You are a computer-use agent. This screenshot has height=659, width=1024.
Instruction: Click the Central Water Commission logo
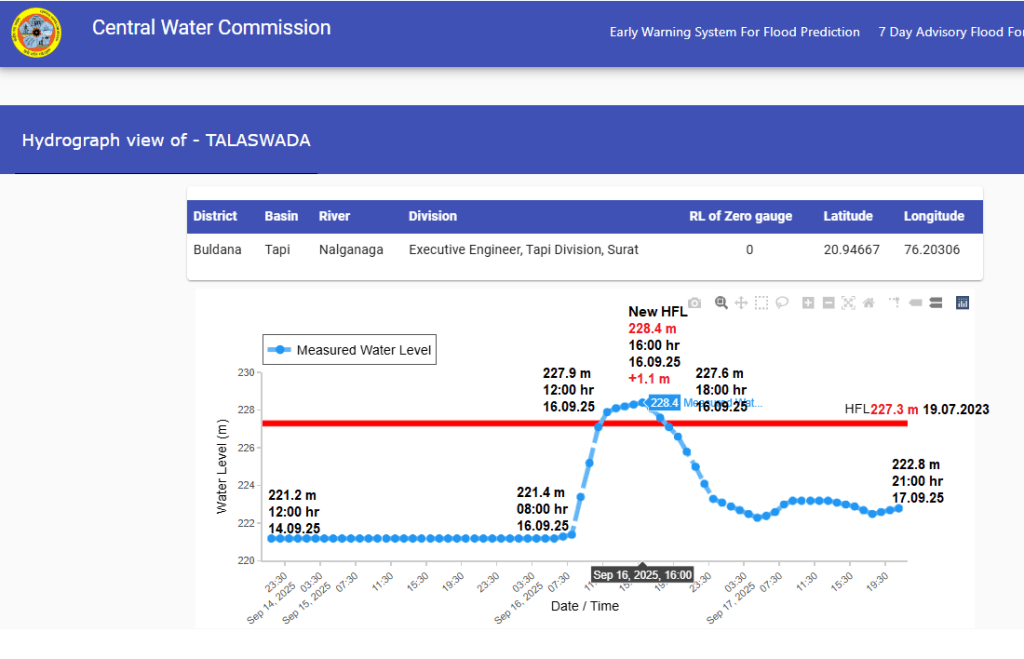(x=36, y=34)
